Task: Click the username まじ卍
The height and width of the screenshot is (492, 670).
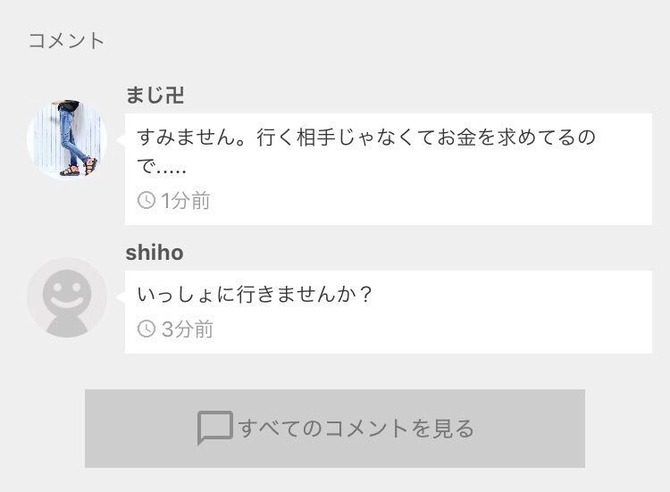Action: 155,95
